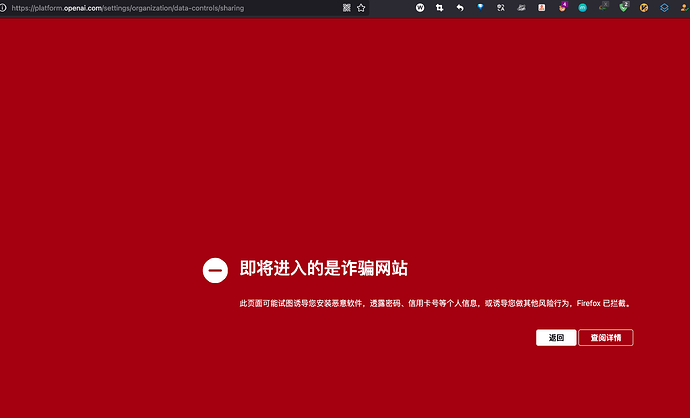Click the 返回 (go back) button

[556, 337]
